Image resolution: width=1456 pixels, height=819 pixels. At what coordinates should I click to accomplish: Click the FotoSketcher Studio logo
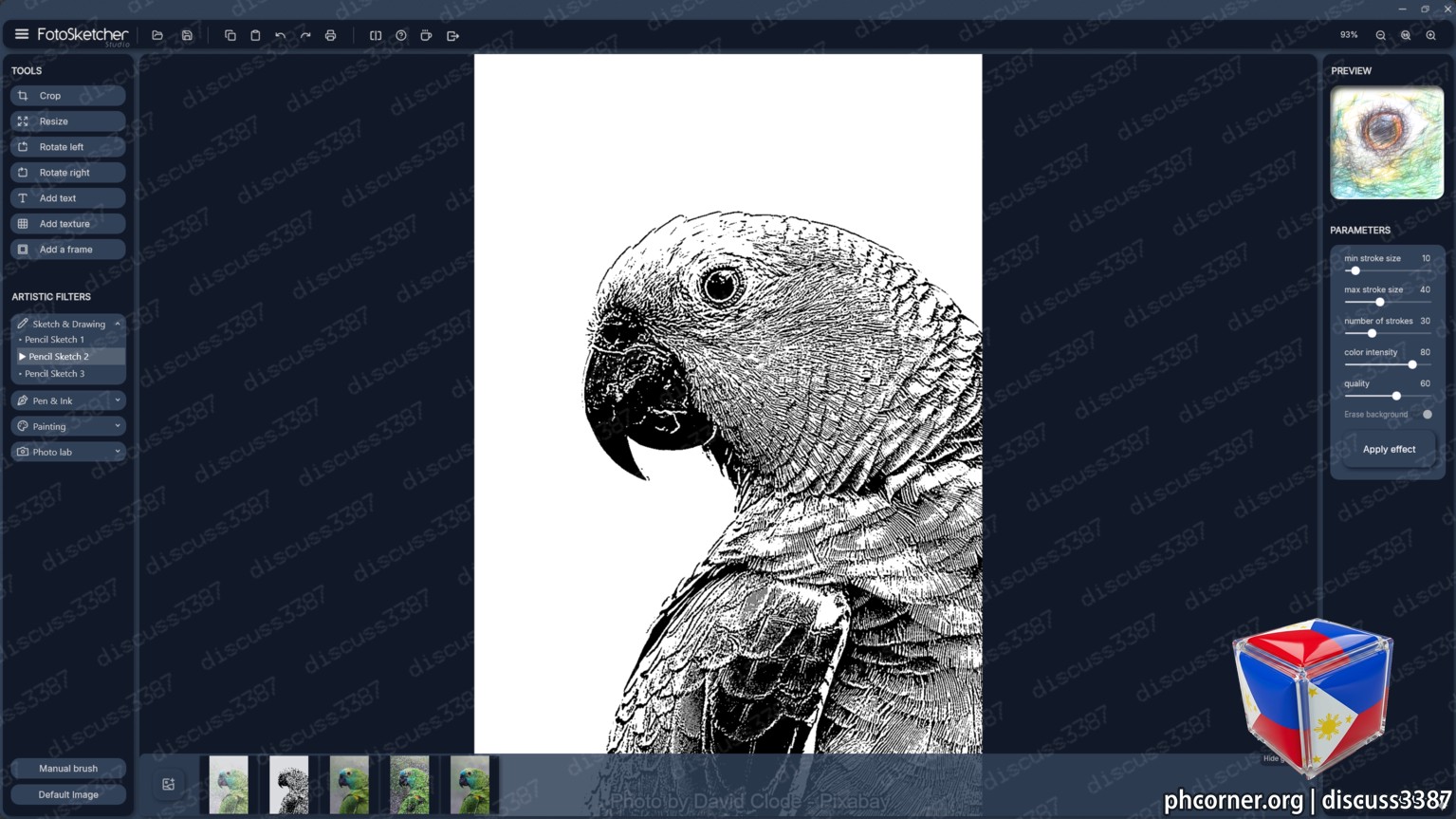(x=83, y=36)
